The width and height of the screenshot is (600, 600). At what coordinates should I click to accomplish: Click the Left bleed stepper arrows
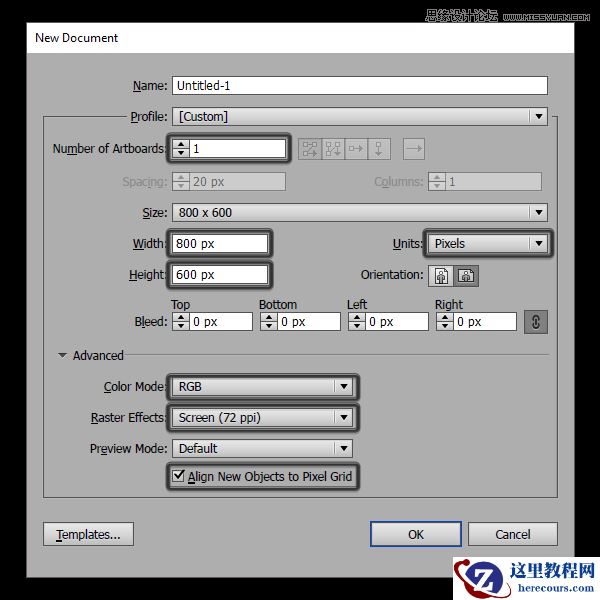(x=357, y=322)
